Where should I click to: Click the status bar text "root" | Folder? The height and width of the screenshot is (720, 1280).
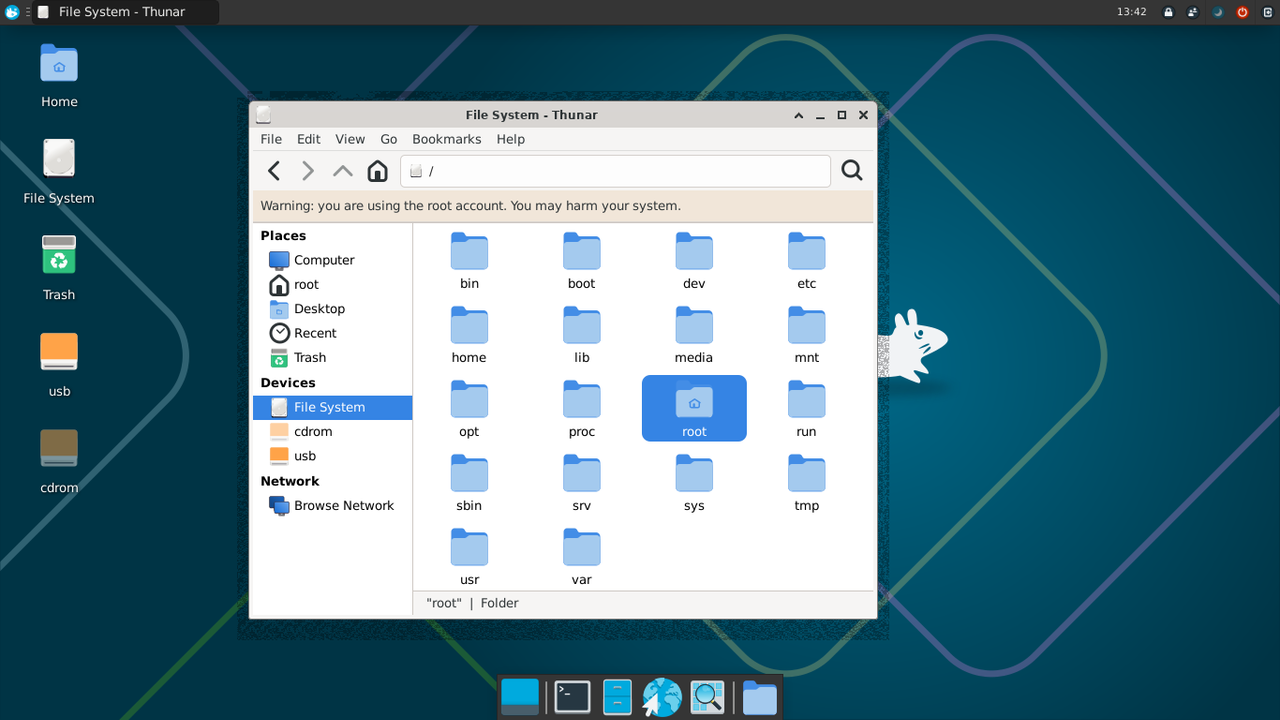[472, 603]
